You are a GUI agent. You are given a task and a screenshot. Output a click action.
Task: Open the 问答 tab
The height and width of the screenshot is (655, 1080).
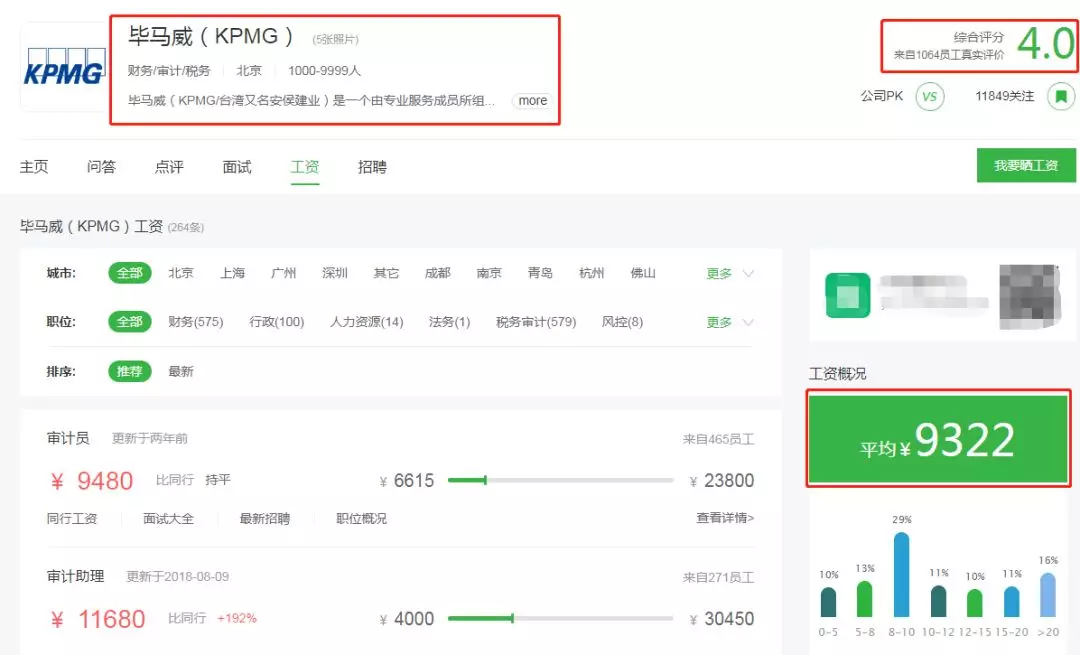click(x=100, y=167)
